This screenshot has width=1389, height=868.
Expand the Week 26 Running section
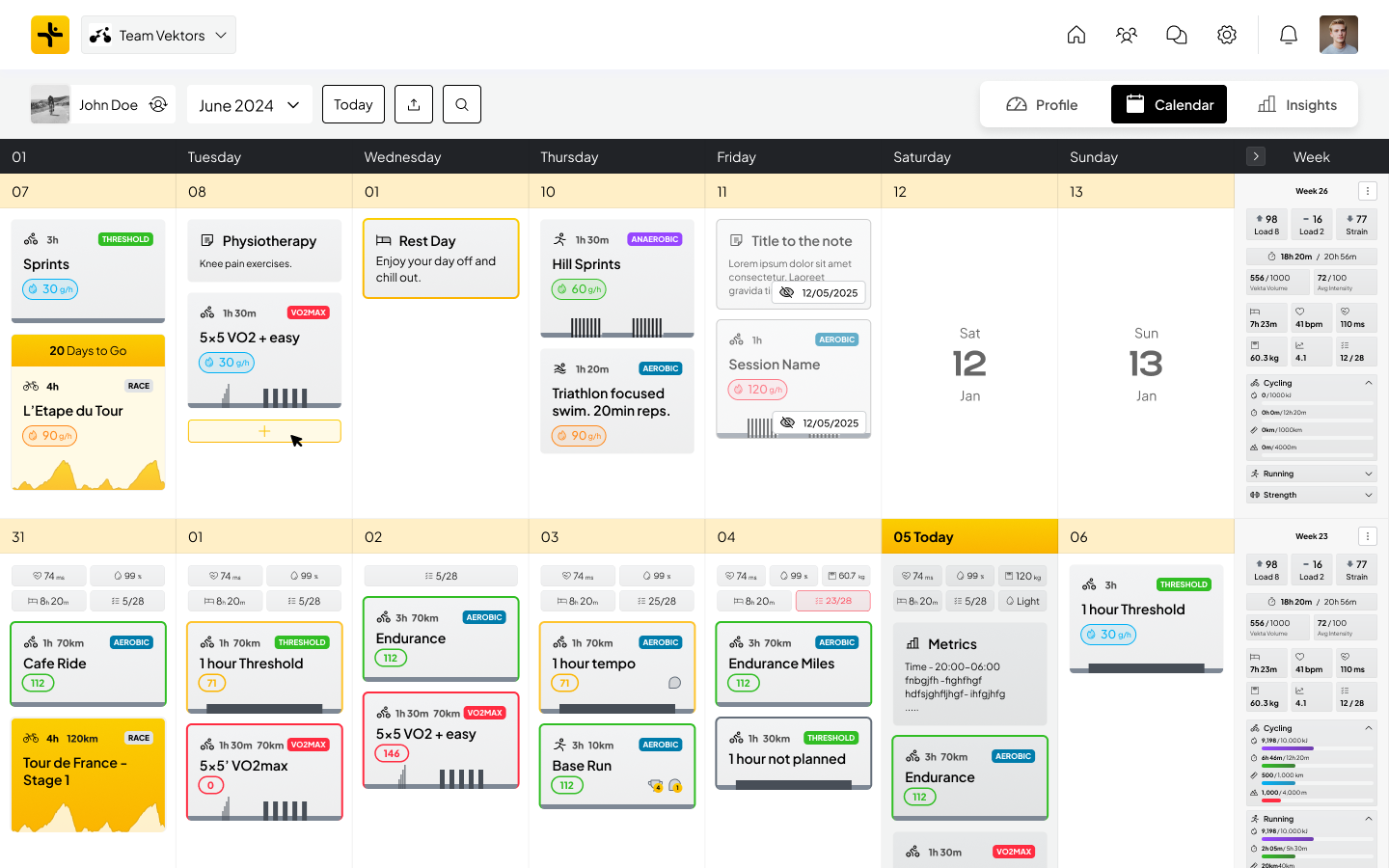click(x=1368, y=474)
